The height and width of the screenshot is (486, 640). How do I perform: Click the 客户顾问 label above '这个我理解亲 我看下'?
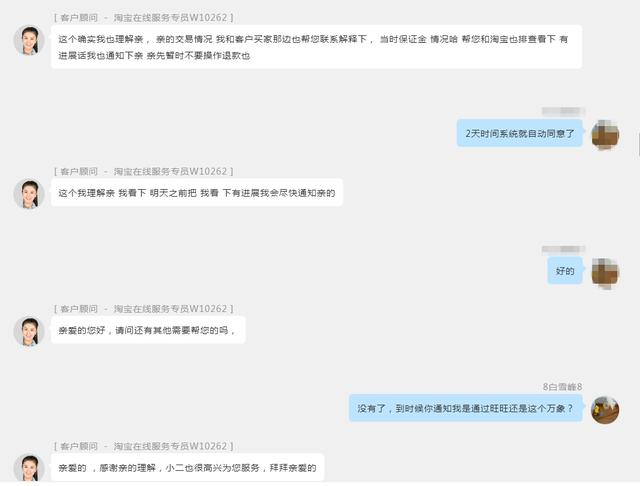79,171
